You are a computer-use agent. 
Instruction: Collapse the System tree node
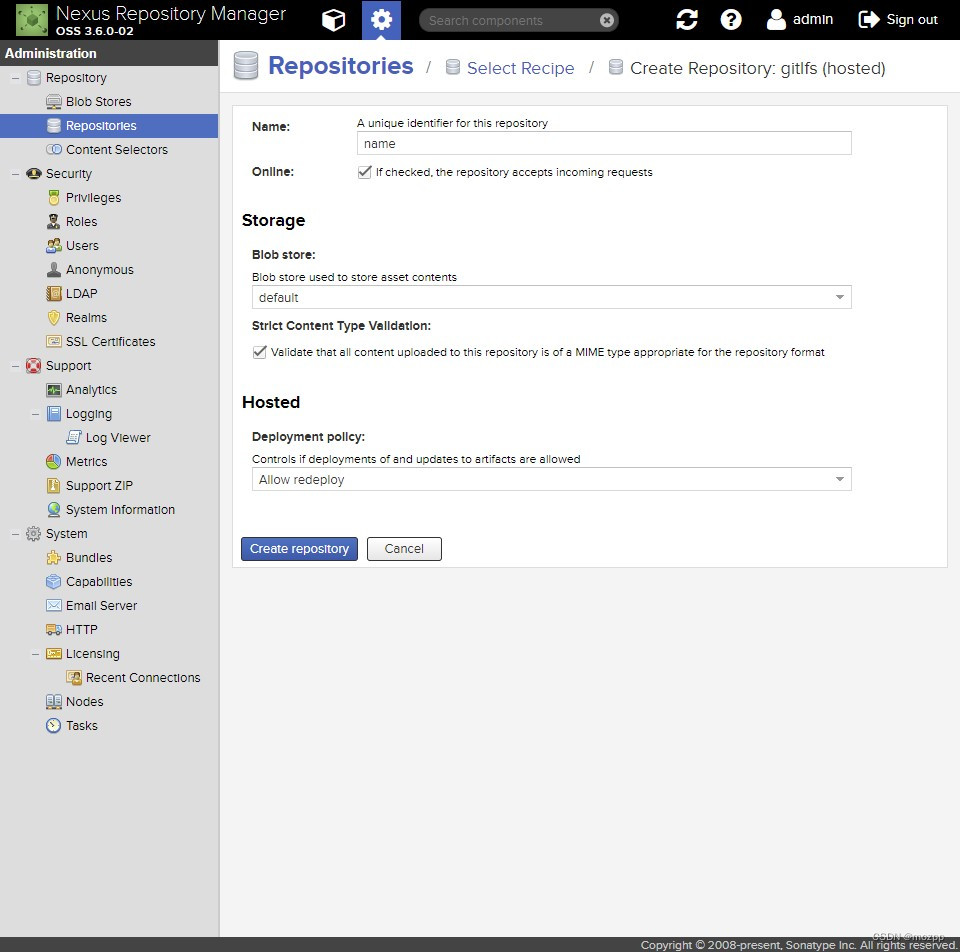coord(15,534)
